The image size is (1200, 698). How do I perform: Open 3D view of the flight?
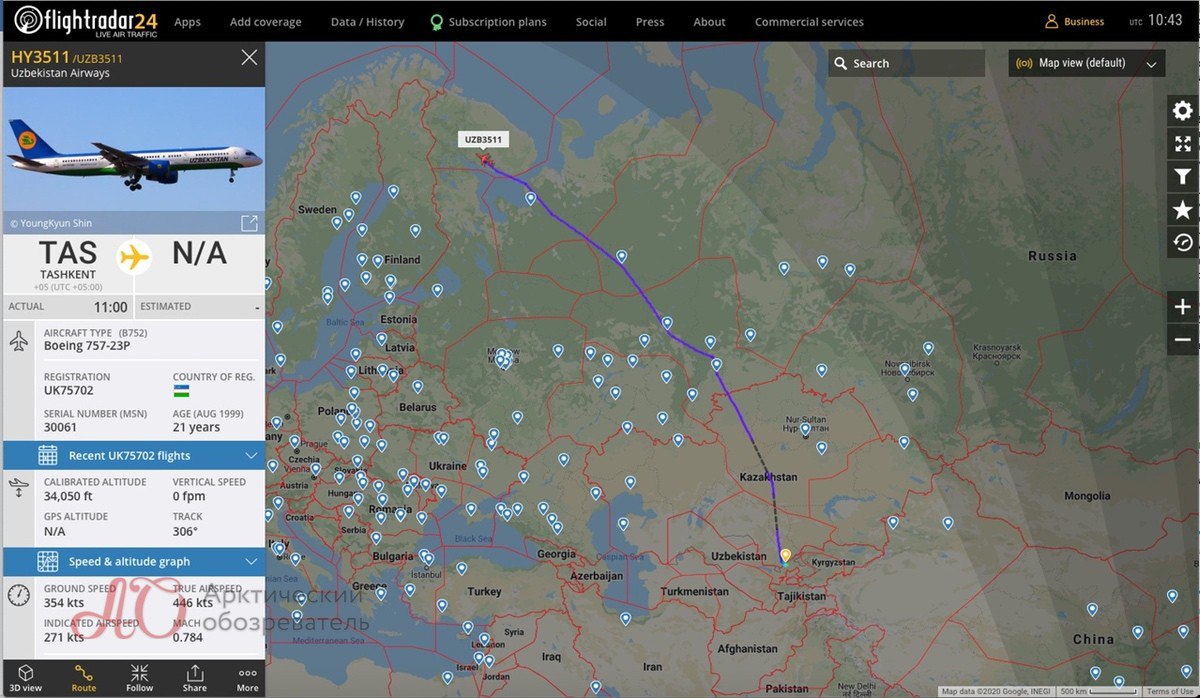26,678
